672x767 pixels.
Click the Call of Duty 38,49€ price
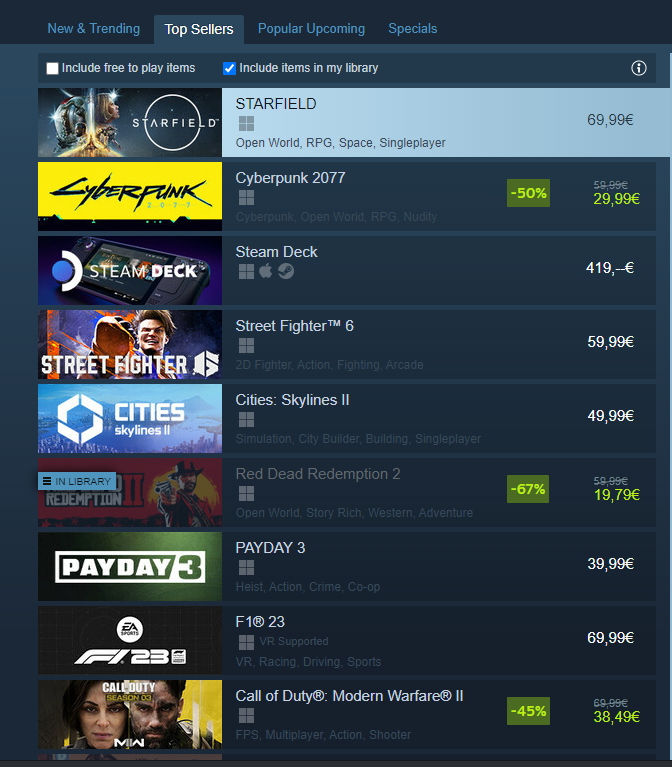point(616,717)
